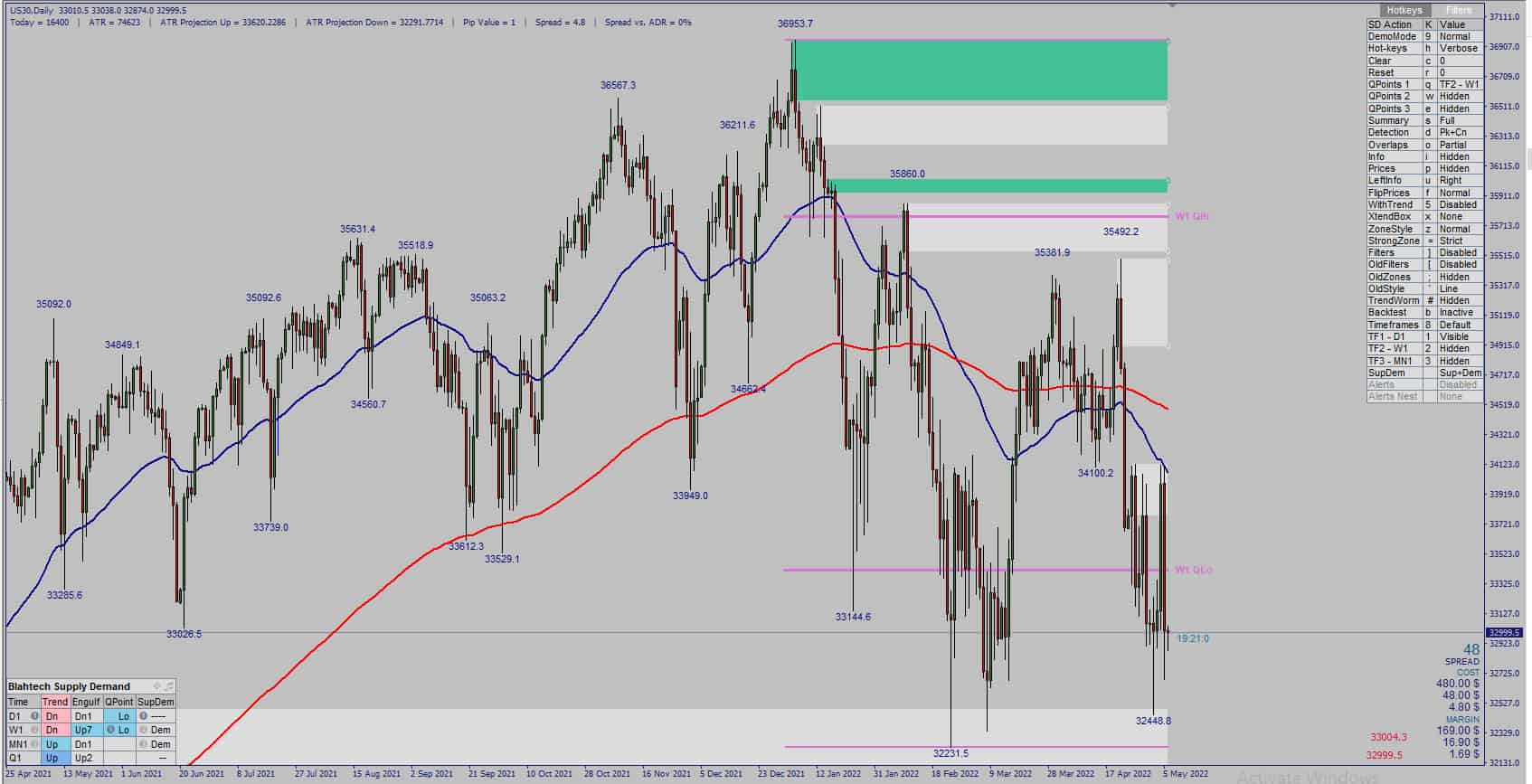This screenshot has height=784, width=1532.
Task: Click the D1 QPoint Lo cell
Action: 118,716
